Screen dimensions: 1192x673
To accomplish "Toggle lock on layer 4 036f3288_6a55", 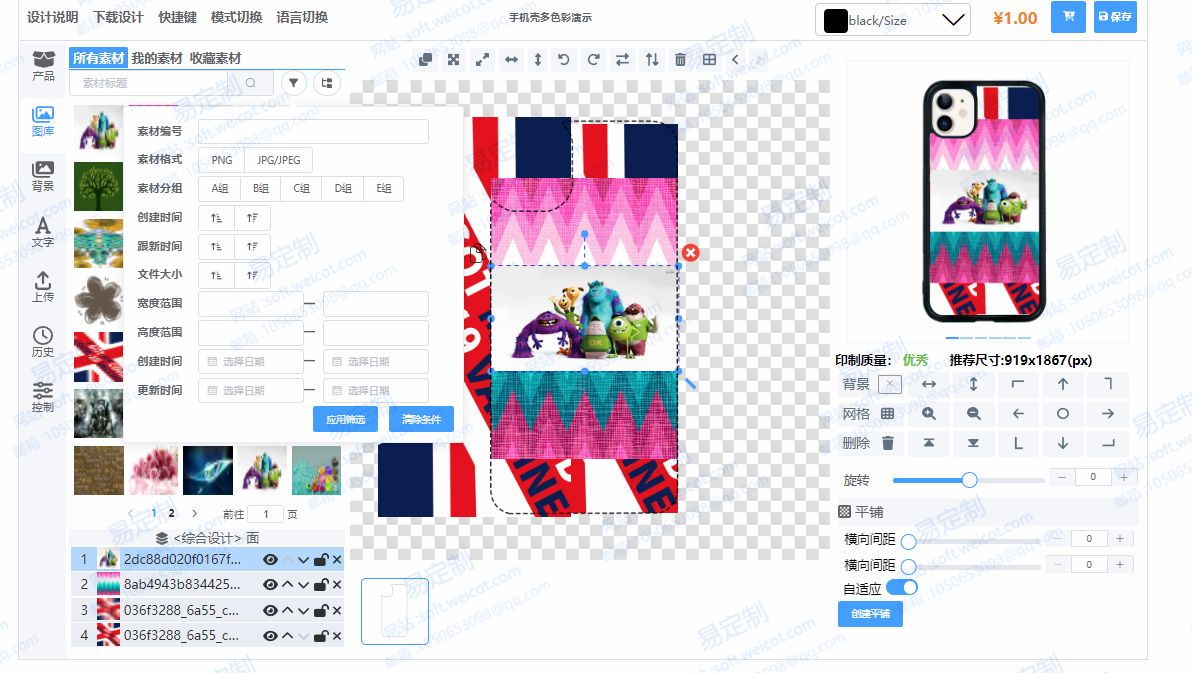I will coord(321,636).
